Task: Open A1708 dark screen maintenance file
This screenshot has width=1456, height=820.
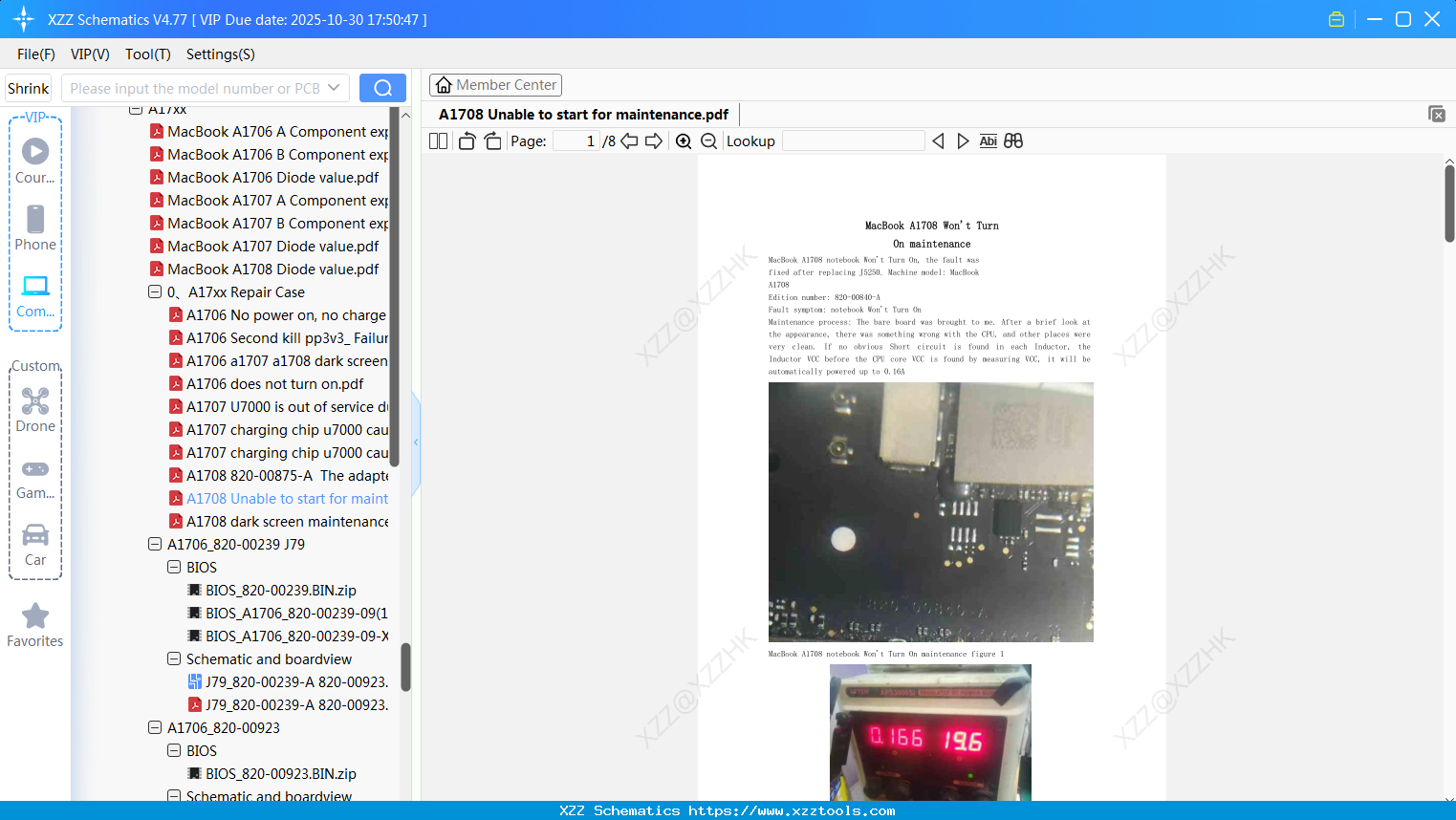Action: (x=278, y=522)
